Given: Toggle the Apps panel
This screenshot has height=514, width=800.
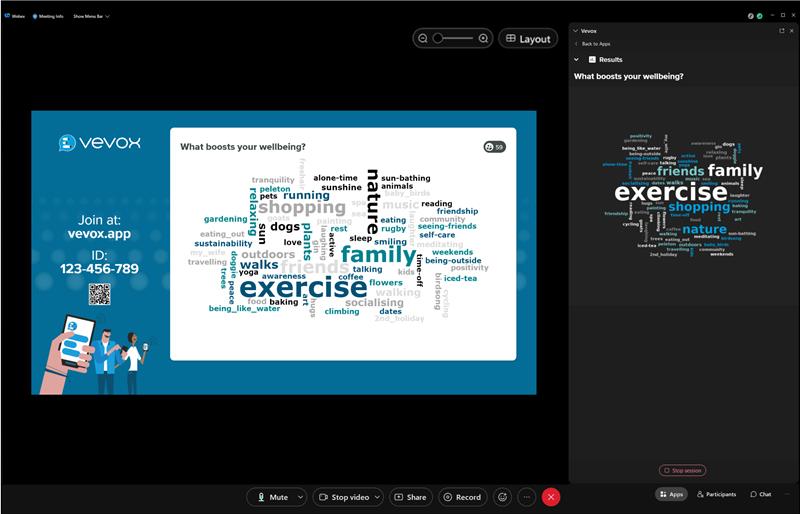Looking at the screenshot, I should tap(670, 494).
